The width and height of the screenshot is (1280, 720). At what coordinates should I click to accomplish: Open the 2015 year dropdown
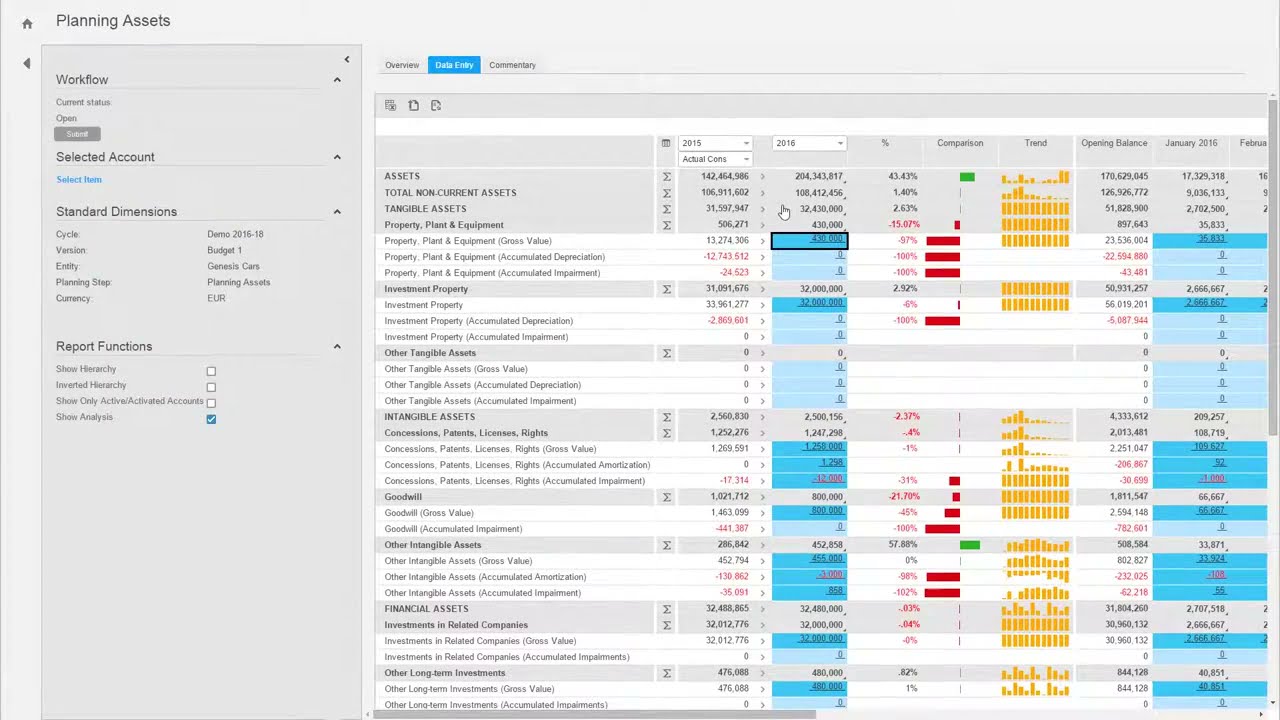pos(715,143)
